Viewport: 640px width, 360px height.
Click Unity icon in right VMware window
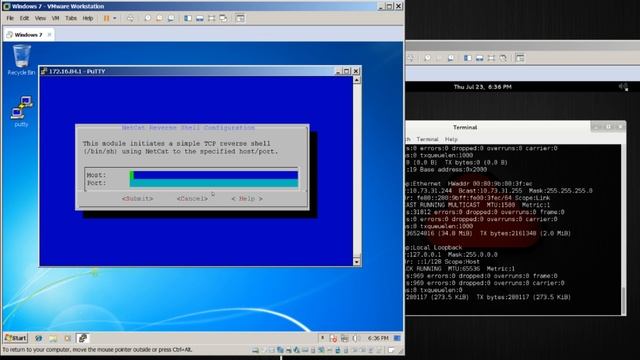(503, 58)
